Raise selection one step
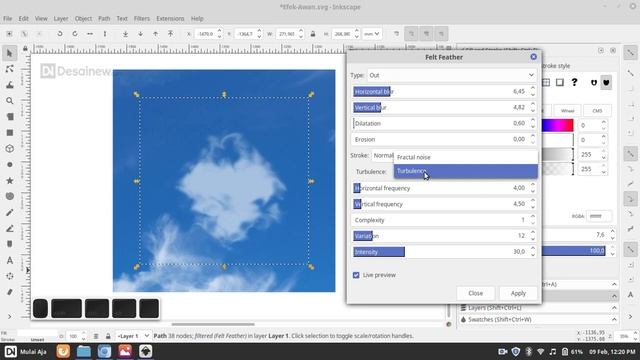640x360 pixels. tap(156, 34)
